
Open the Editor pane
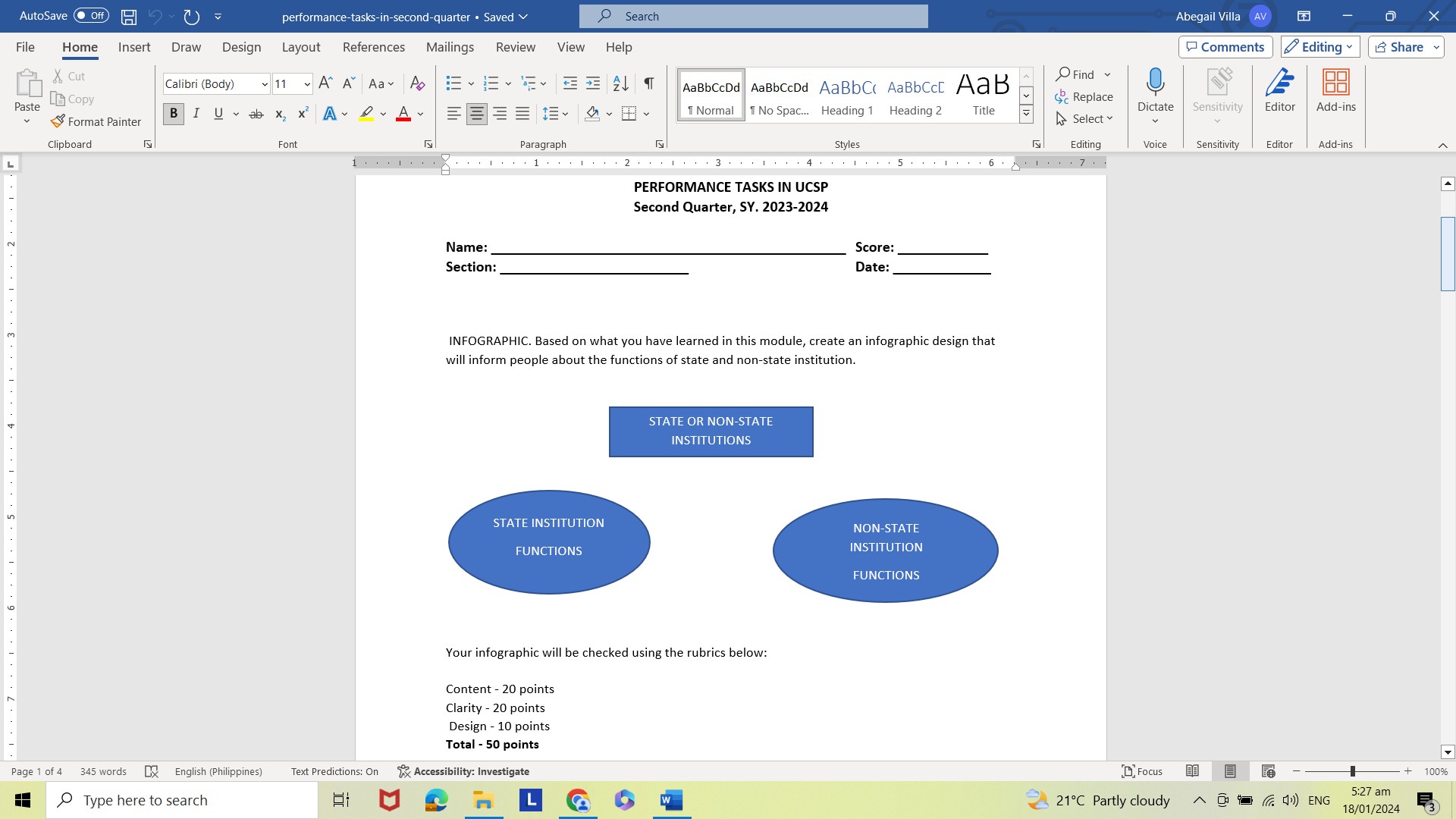1279,91
